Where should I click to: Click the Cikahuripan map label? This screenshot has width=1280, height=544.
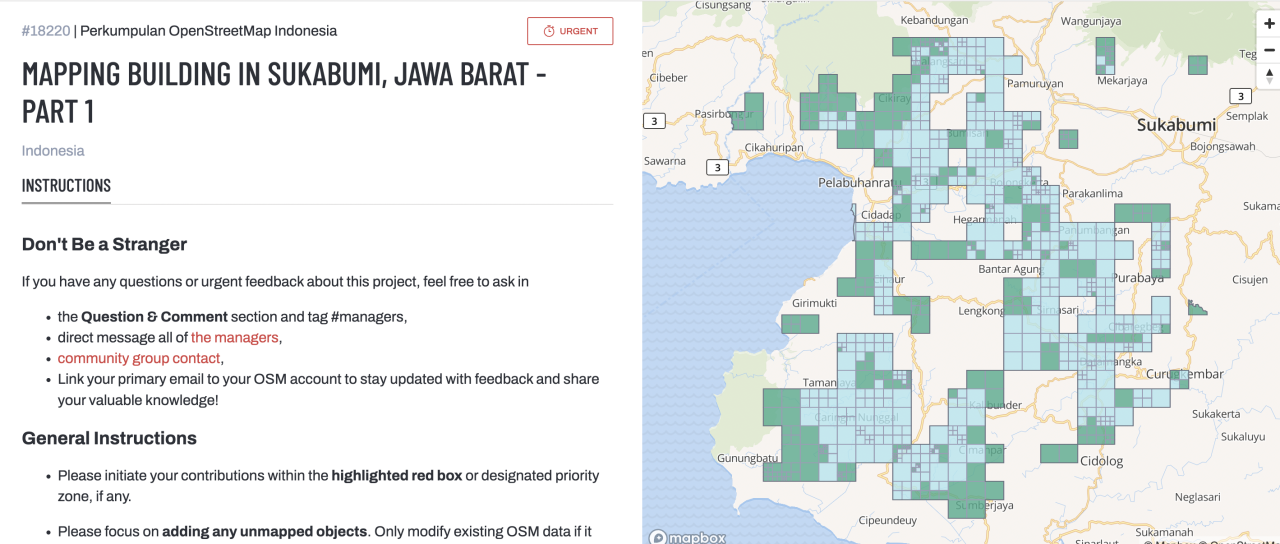(x=774, y=148)
